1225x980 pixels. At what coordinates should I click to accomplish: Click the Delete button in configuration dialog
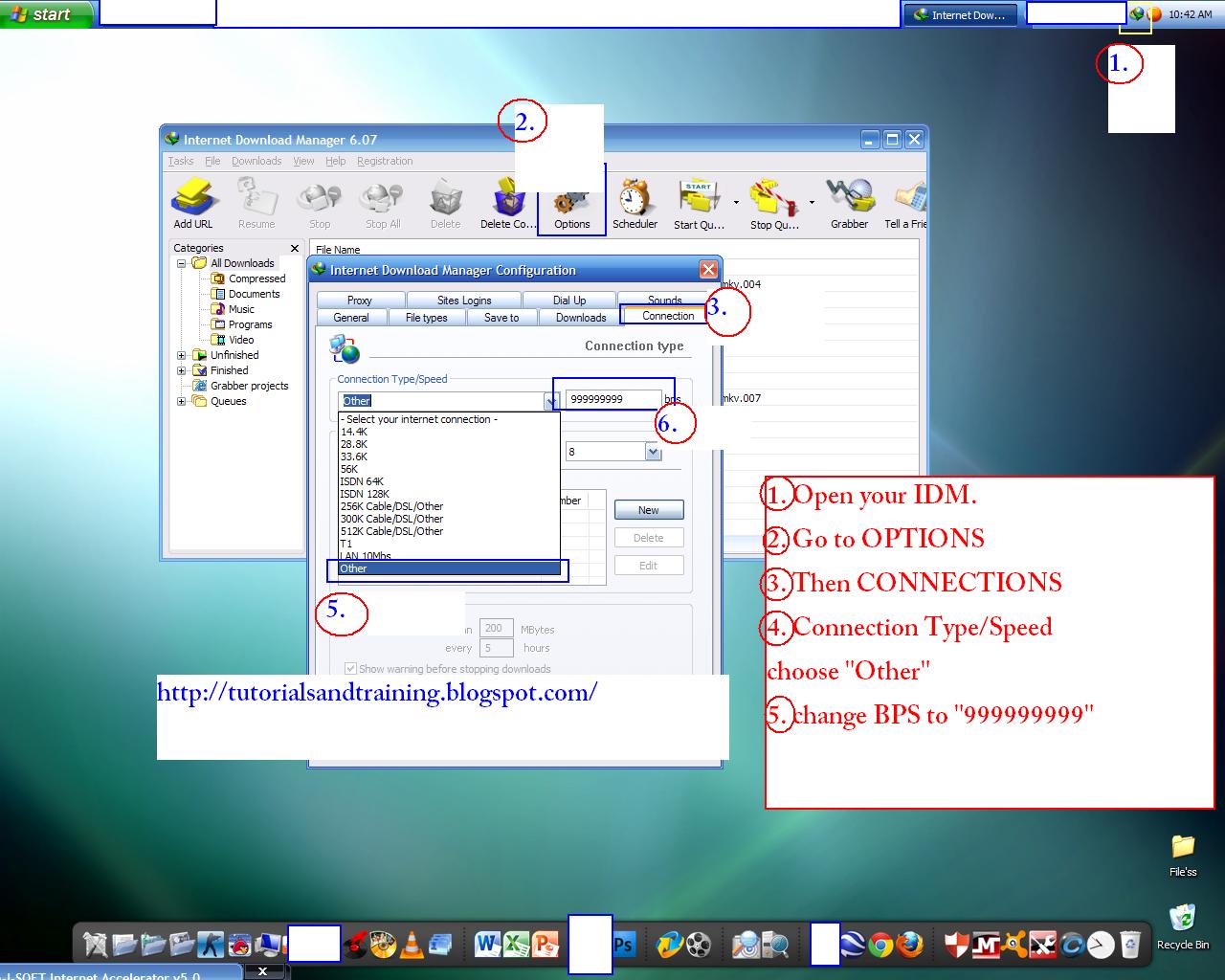click(649, 538)
